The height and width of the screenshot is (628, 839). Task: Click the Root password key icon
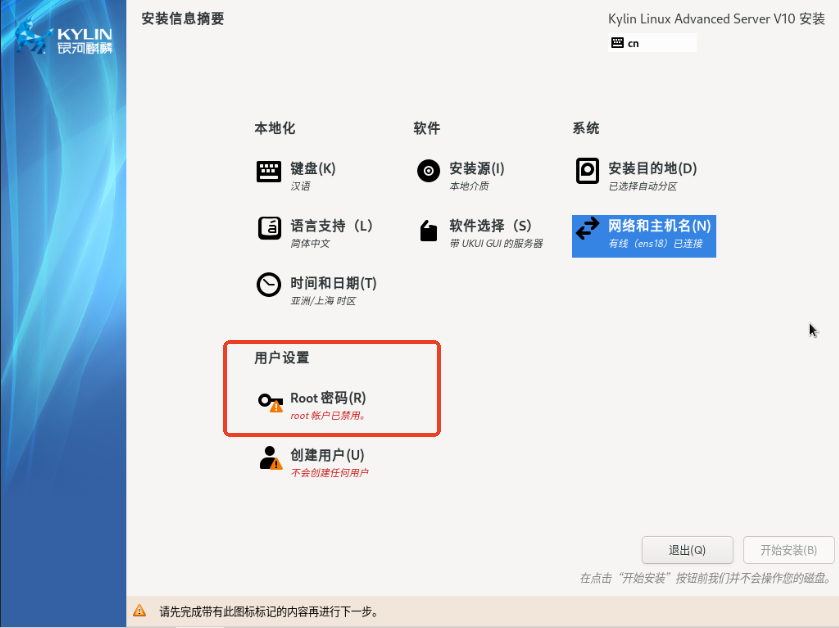pyautogui.click(x=270, y=402)
